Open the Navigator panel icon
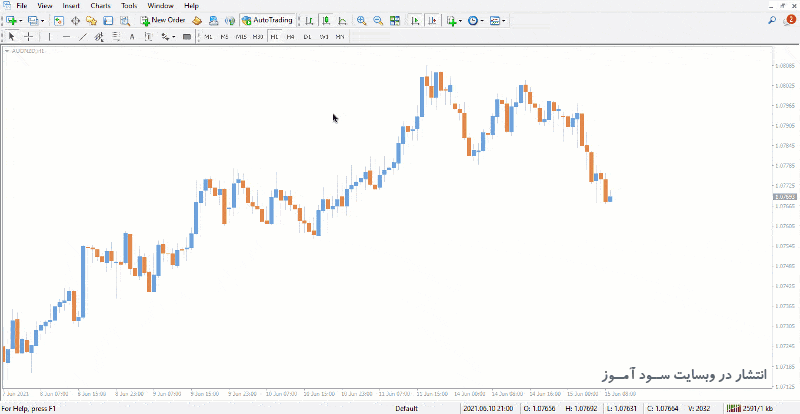The image size is (800, 414). pos(91,20)
